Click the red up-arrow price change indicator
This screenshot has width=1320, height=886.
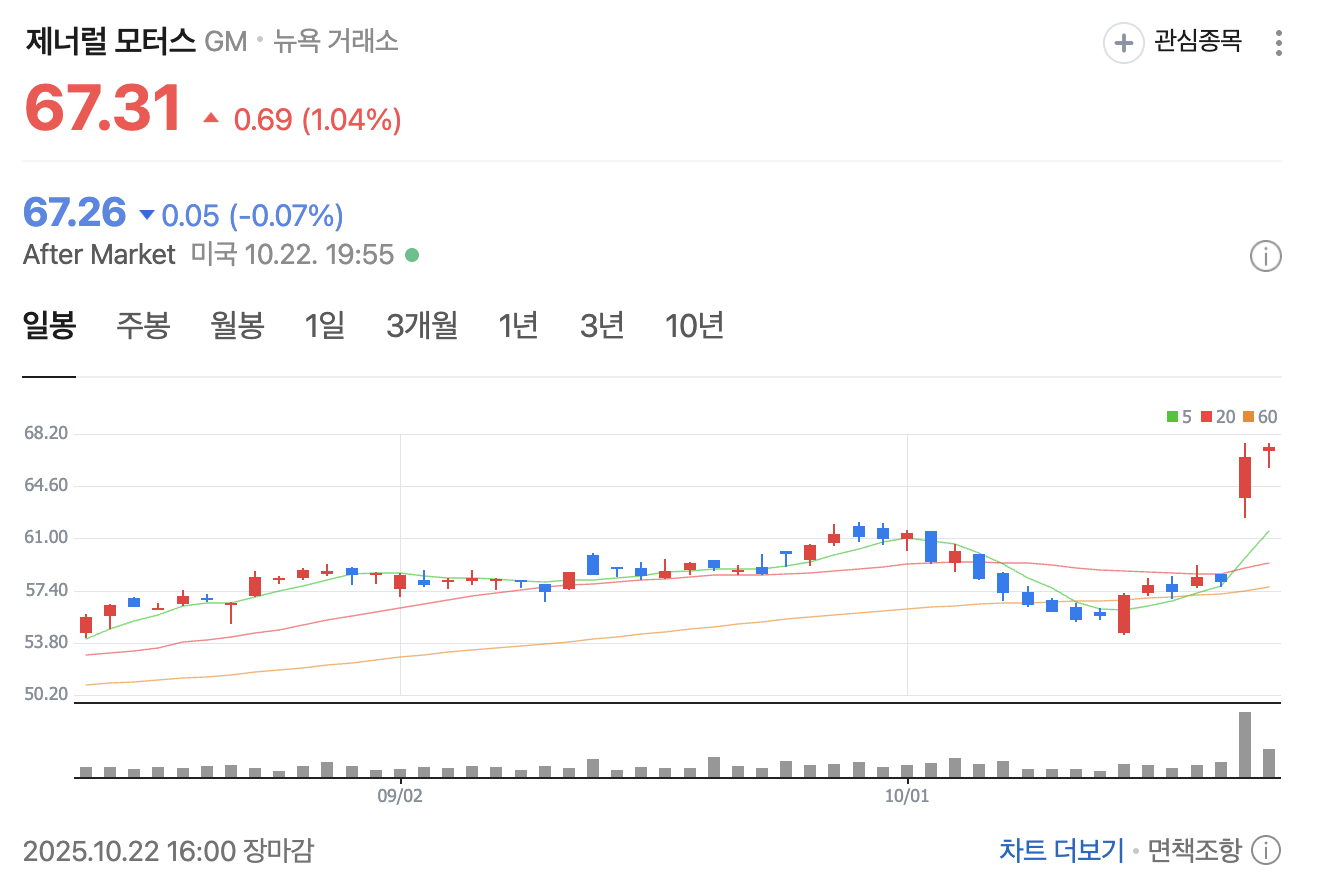211,118
